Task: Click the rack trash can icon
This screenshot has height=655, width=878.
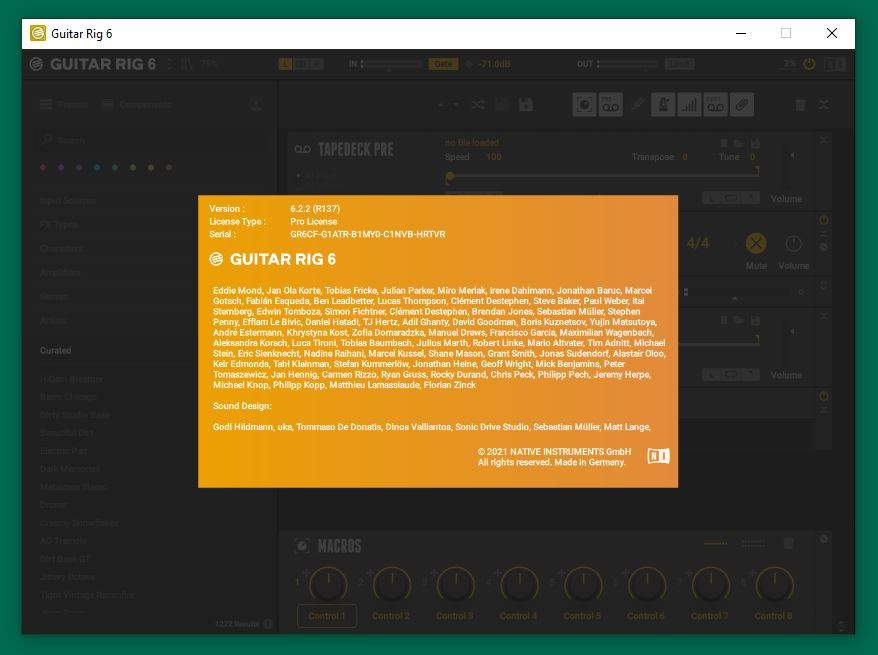Action: [801, 105]
